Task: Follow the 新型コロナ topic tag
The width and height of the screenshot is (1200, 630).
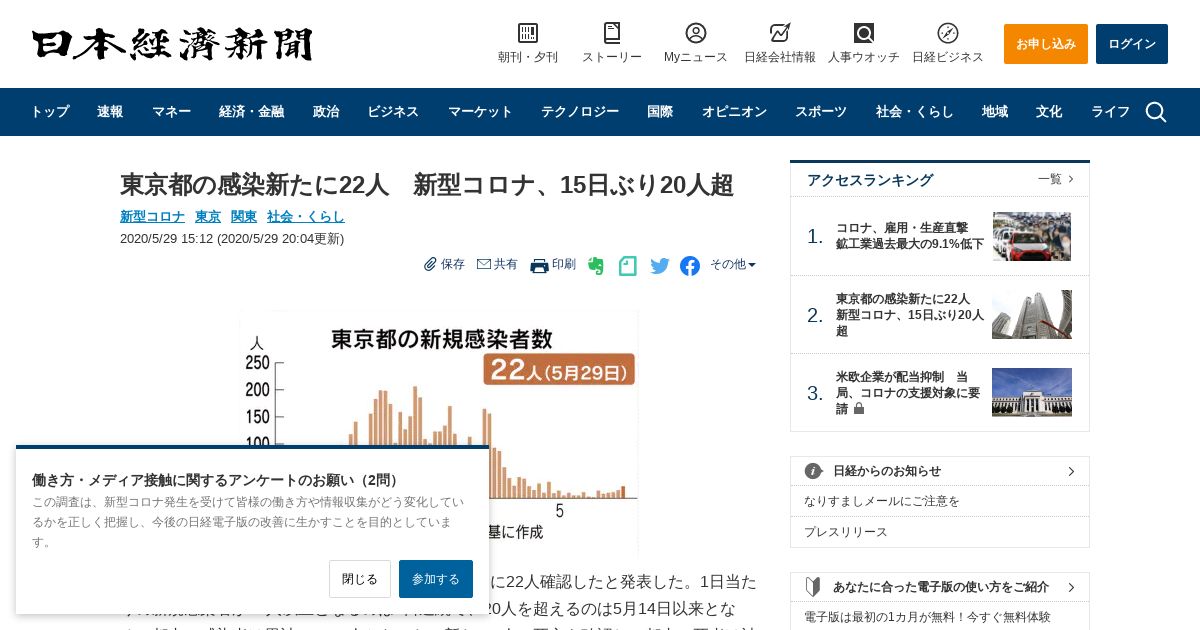Action: pyautogui.click(x=152, y=216)
